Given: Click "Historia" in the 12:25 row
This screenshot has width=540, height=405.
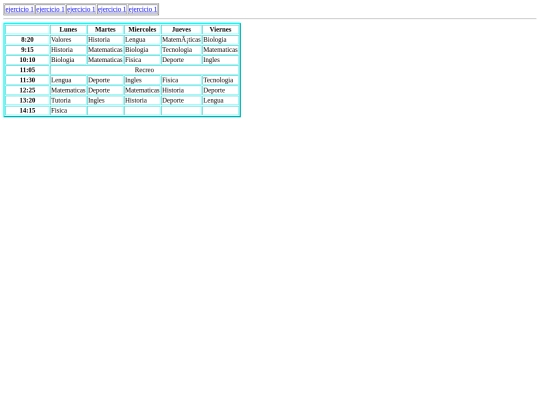Looking at the screenshot, I should coord(181,90).
